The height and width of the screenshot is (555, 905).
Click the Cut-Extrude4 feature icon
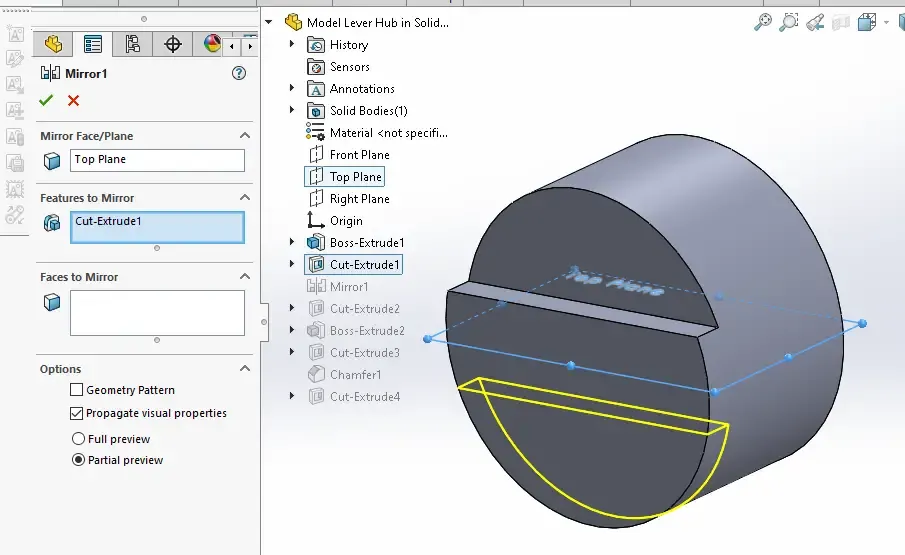316,396
